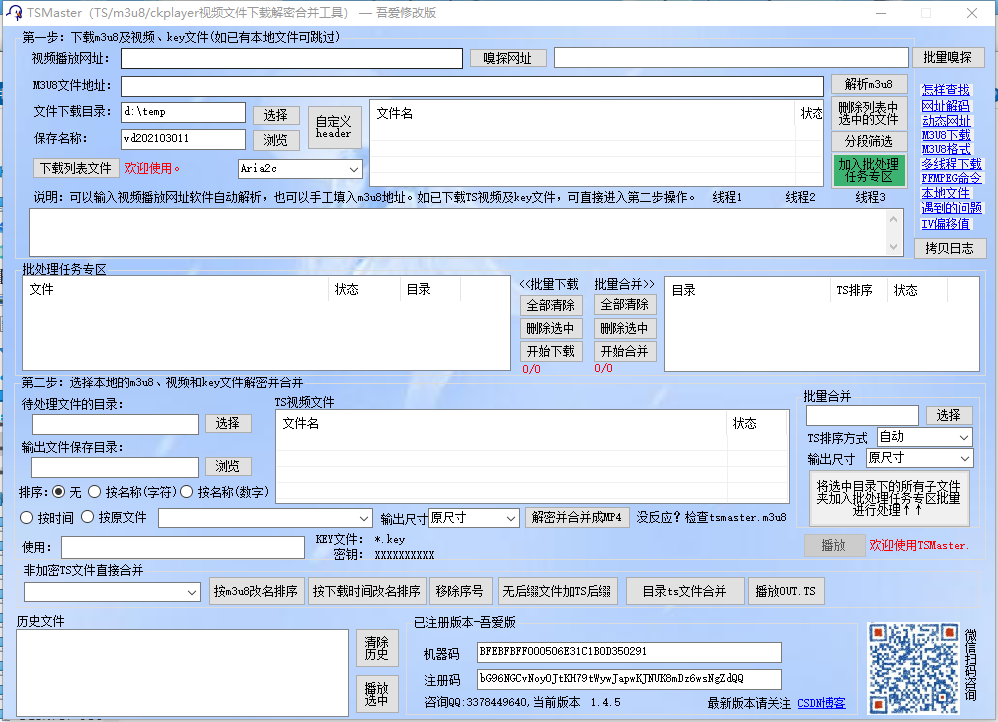
Task: Parse the playlist using 解析m3u8
Action: (868, 84)
